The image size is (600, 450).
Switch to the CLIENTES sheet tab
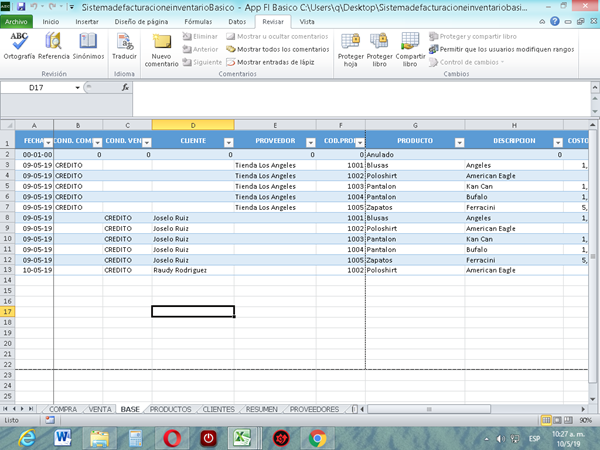[218, 409]
